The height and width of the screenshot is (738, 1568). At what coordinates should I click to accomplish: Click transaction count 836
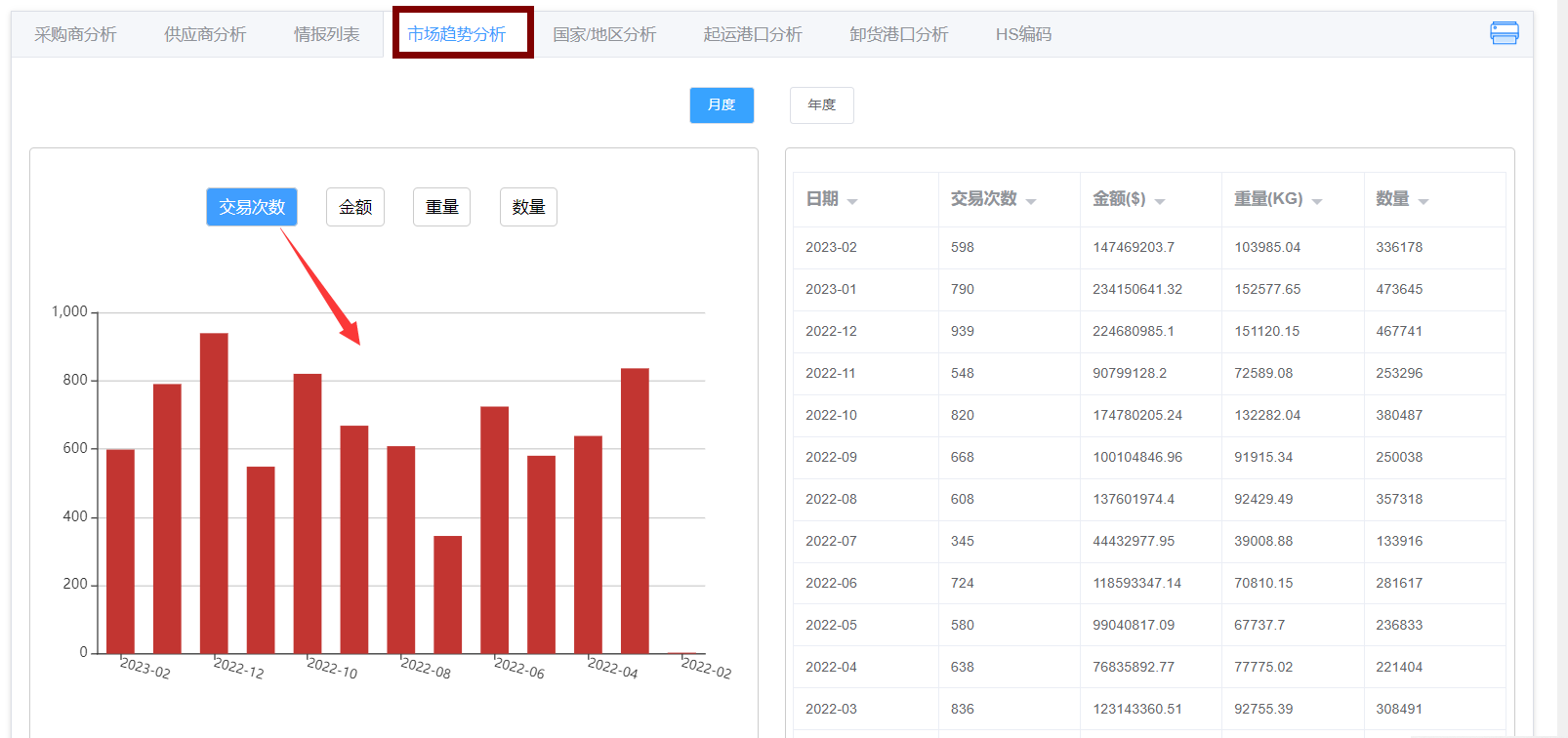[963, 709]
